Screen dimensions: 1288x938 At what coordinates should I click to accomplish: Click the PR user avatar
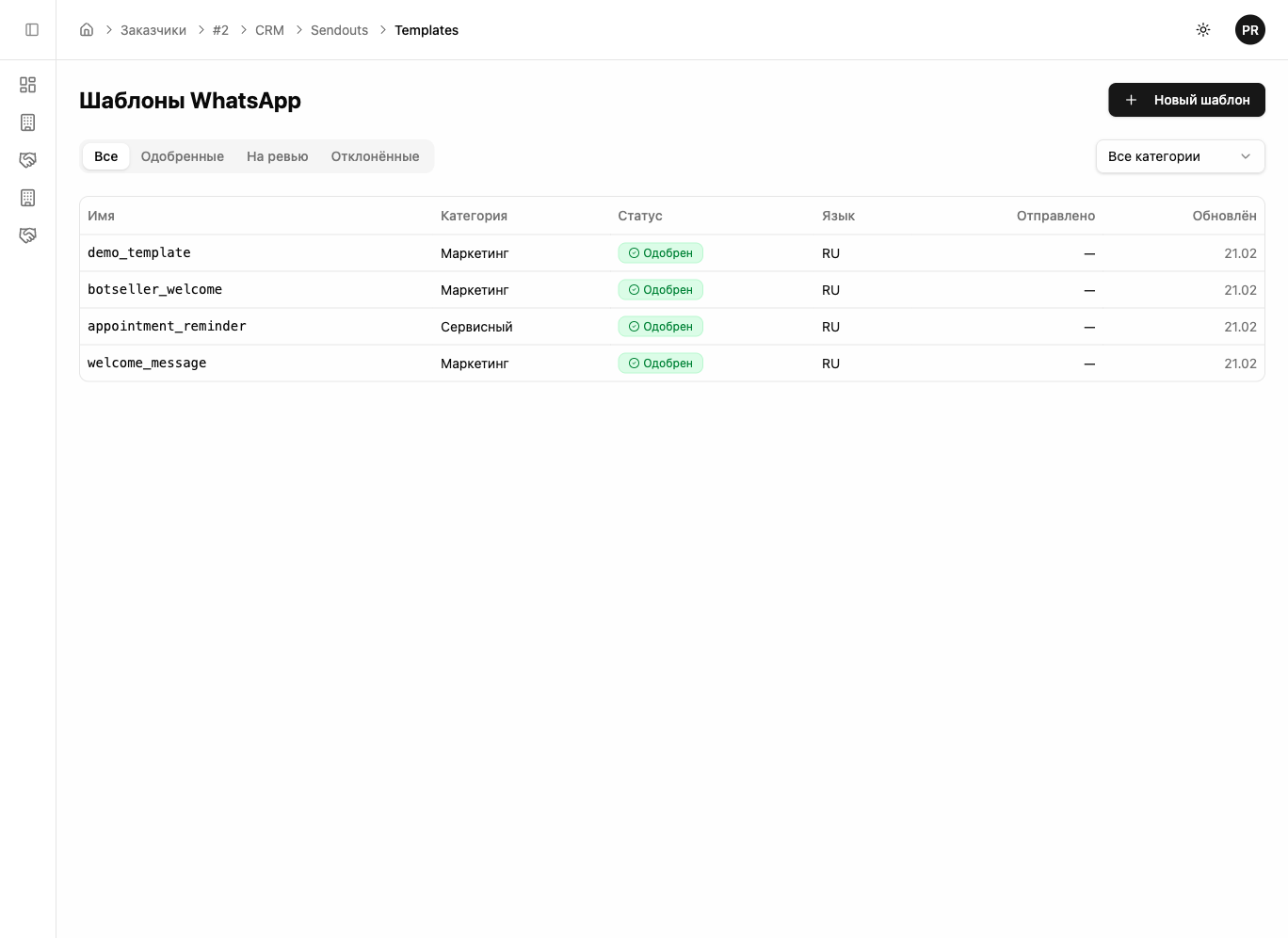coord(1249,30)
